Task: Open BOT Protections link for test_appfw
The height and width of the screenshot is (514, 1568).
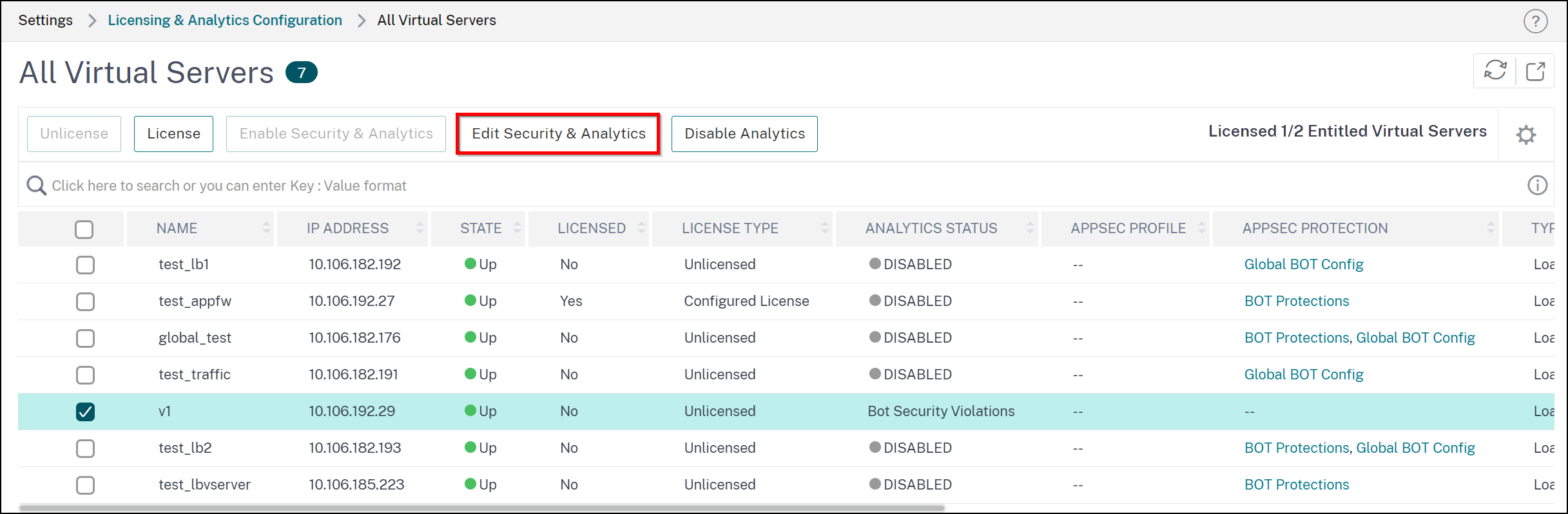Action: 1297,301
